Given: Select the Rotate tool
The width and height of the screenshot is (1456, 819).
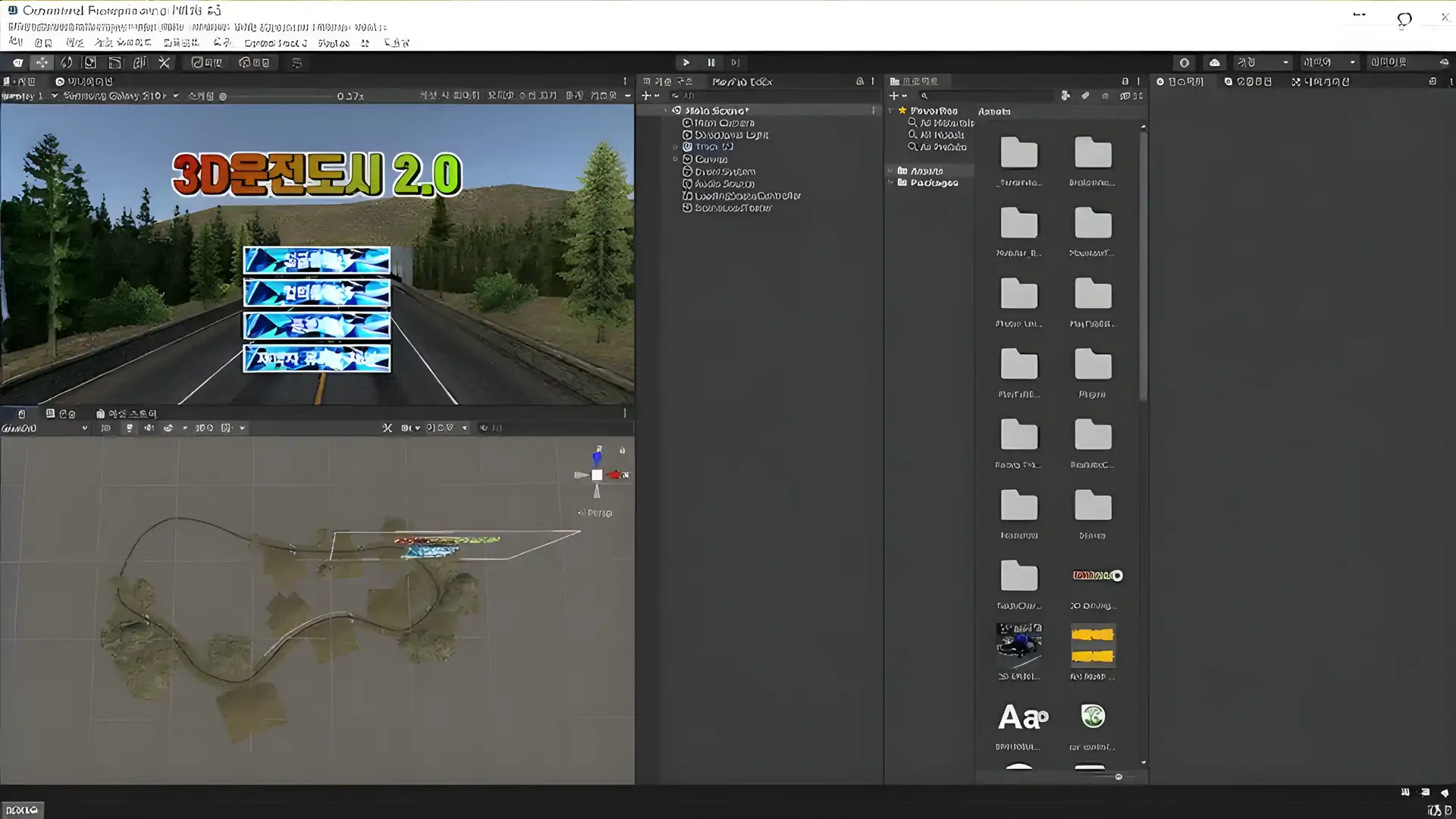Looking at the screenshot, I should [66, 62].
